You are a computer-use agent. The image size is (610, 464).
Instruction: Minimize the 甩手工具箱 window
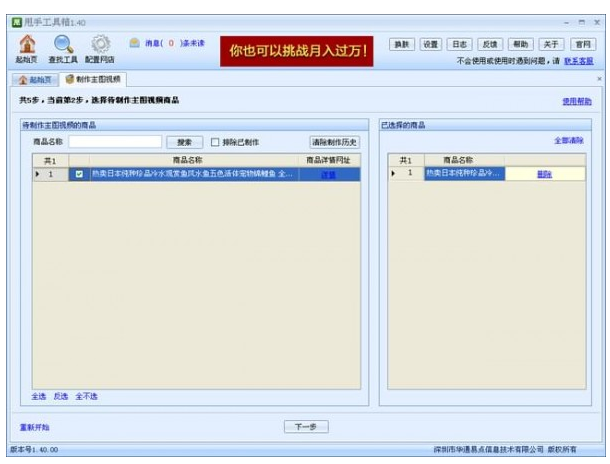tap(566, 23)
